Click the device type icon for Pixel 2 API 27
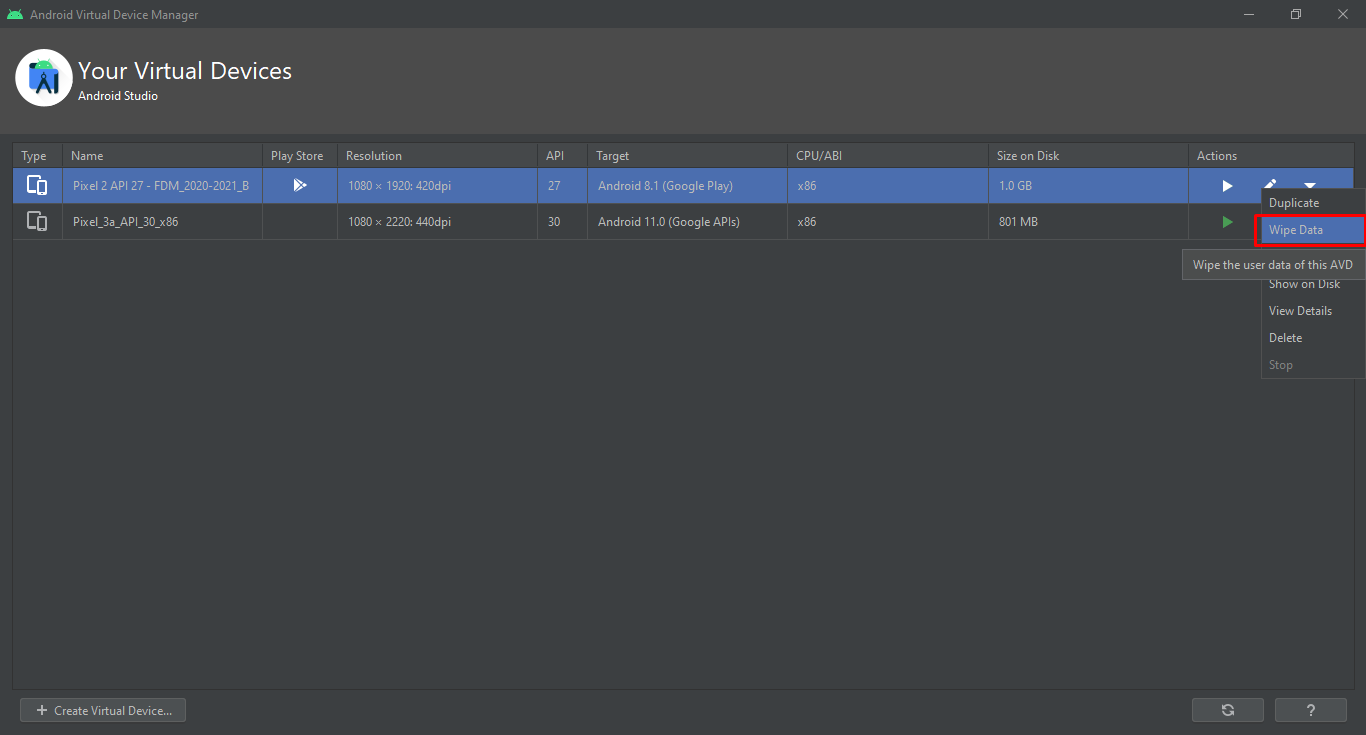This screenshot has height=735, width=1366. [x=37, y=186]
